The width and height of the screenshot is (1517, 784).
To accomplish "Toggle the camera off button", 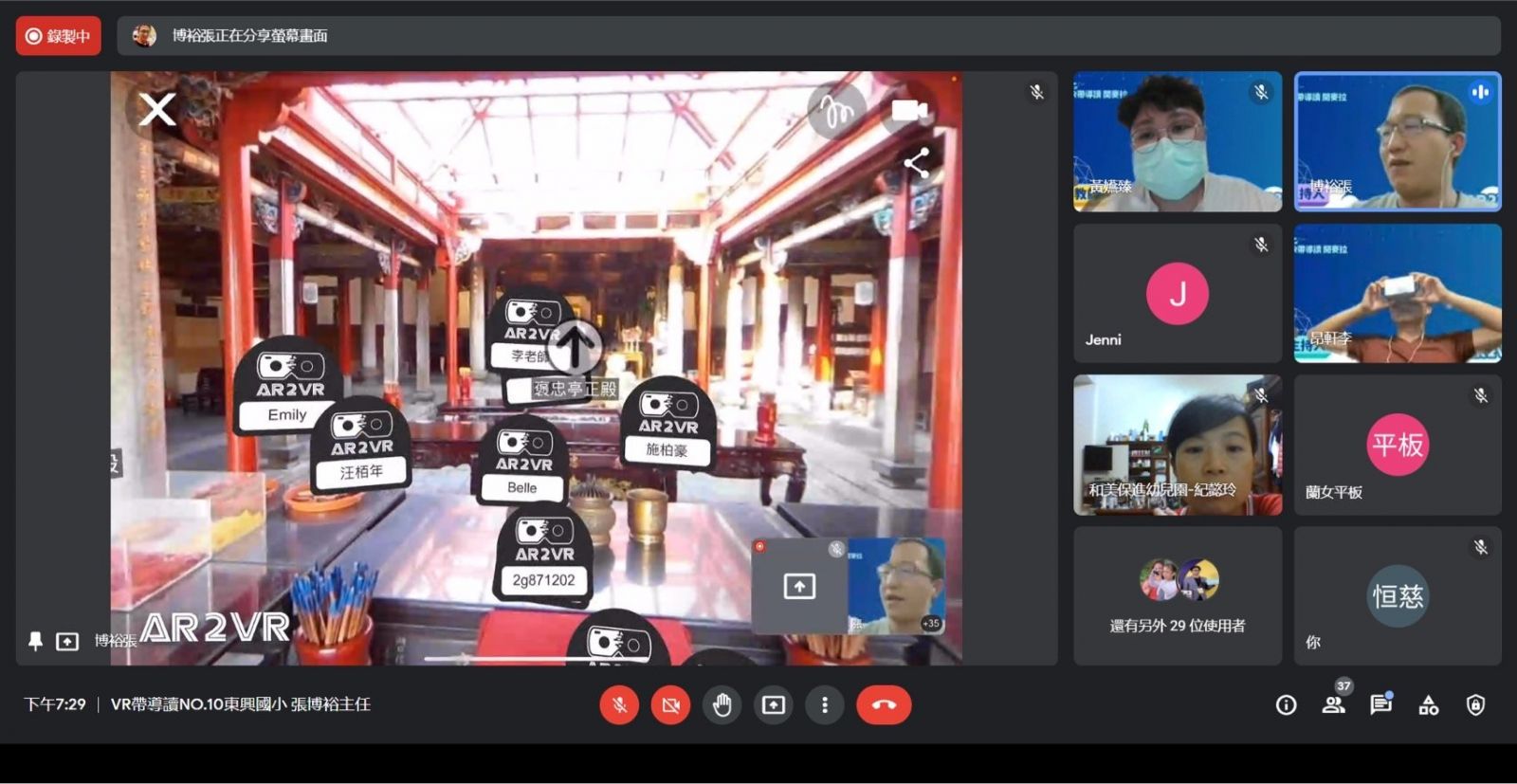I will tap(670, 705).
